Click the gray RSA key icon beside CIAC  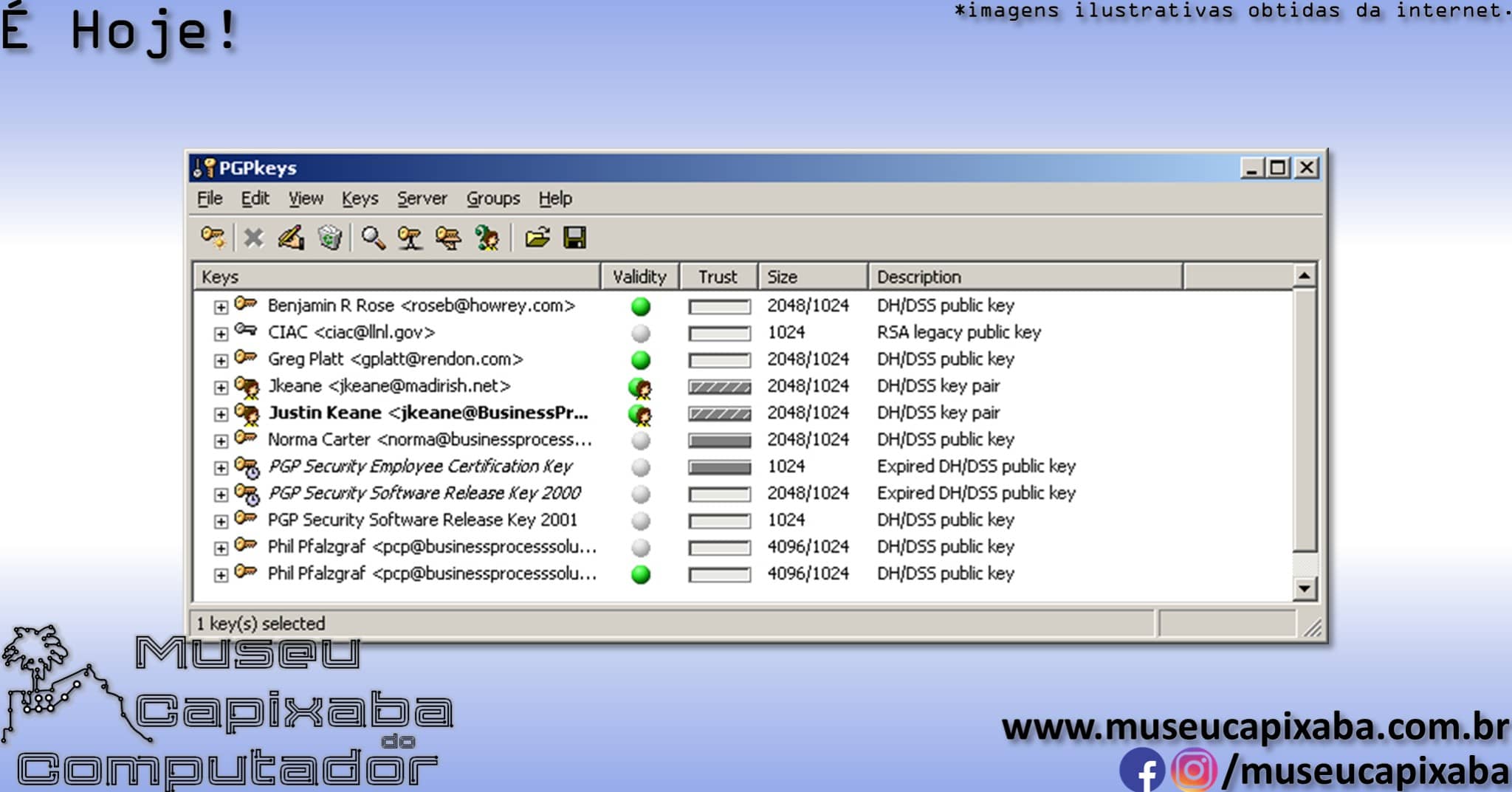[246, 330]
